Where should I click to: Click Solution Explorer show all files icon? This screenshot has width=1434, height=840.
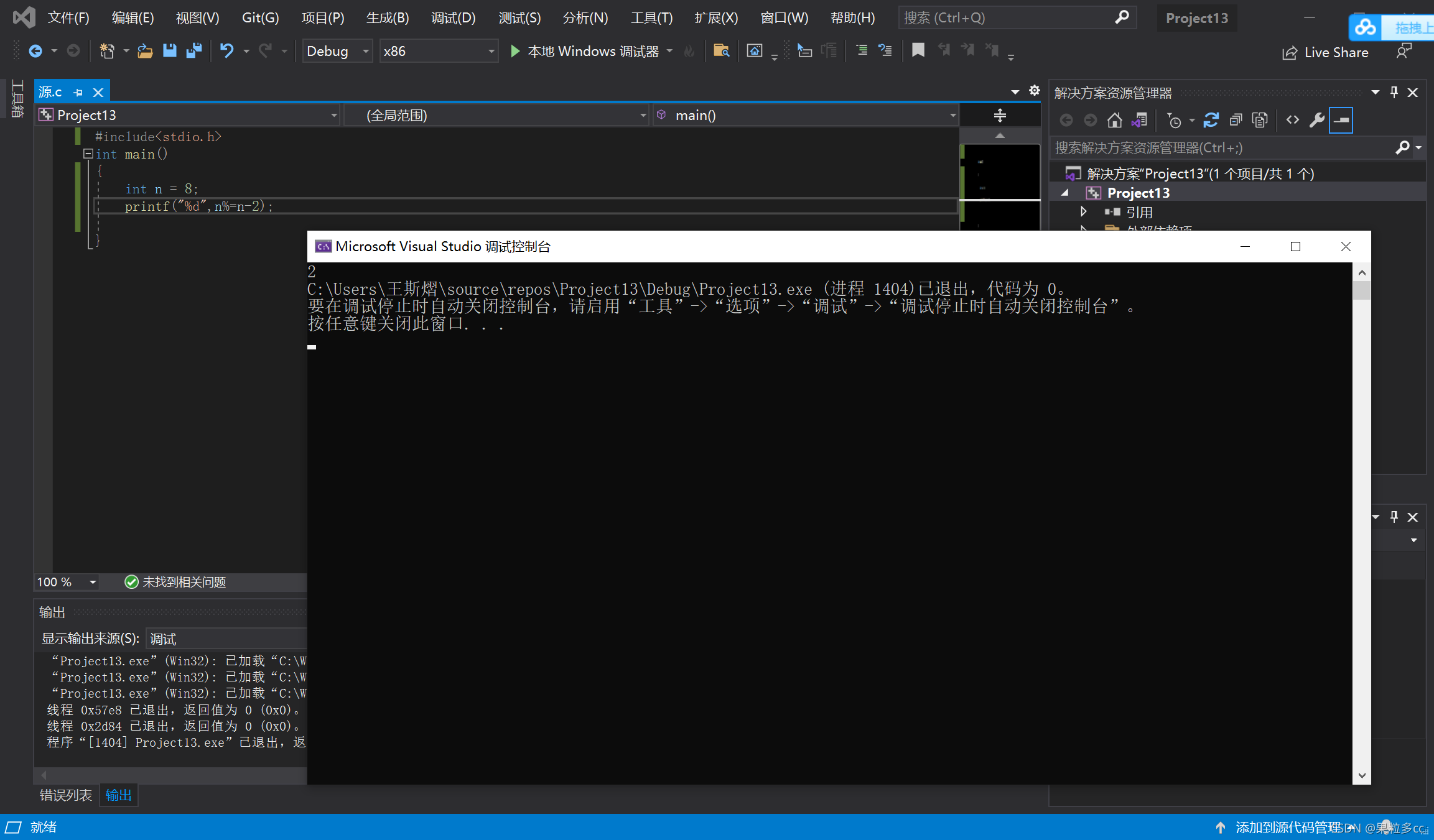[1260, 120]
